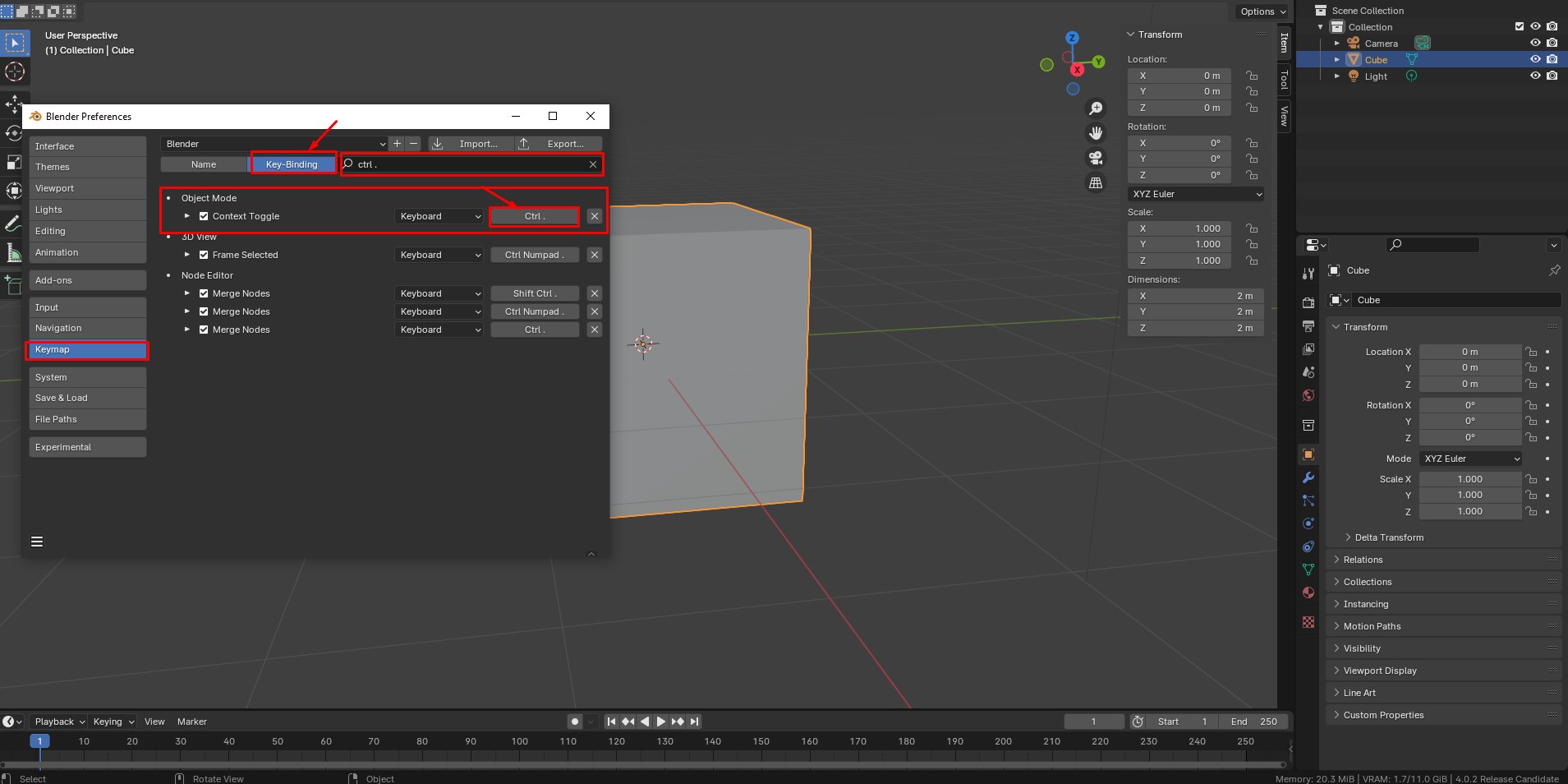Uncheck Frame Selected keymap item
Image resolution: width=1568 pixels, height=784 pixels.
204,255
